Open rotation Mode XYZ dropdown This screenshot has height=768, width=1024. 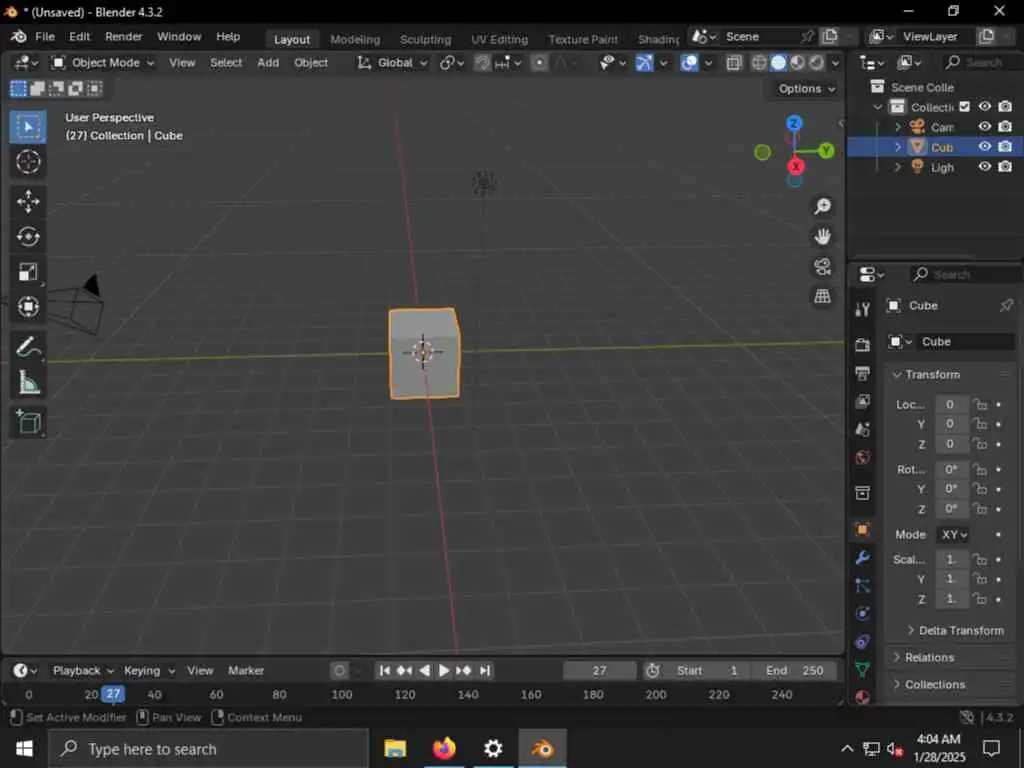953,535
